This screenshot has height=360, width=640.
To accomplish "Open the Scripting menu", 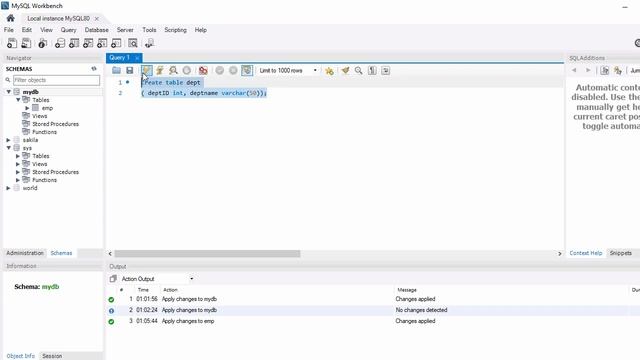I will (x=175, y=30).
